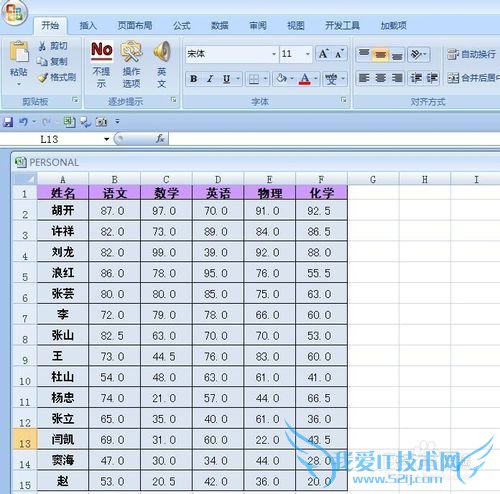
Task: Toggle bold with the B button
Action: tap(193, 79)
